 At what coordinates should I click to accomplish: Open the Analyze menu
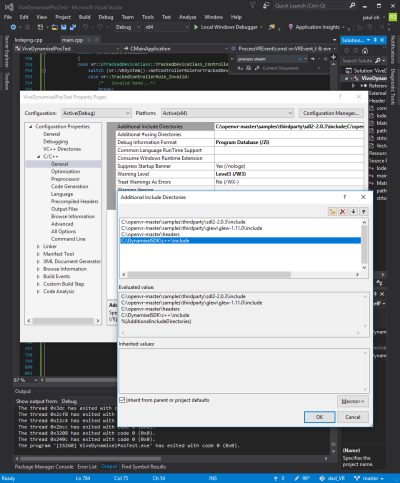coord(187,17)
